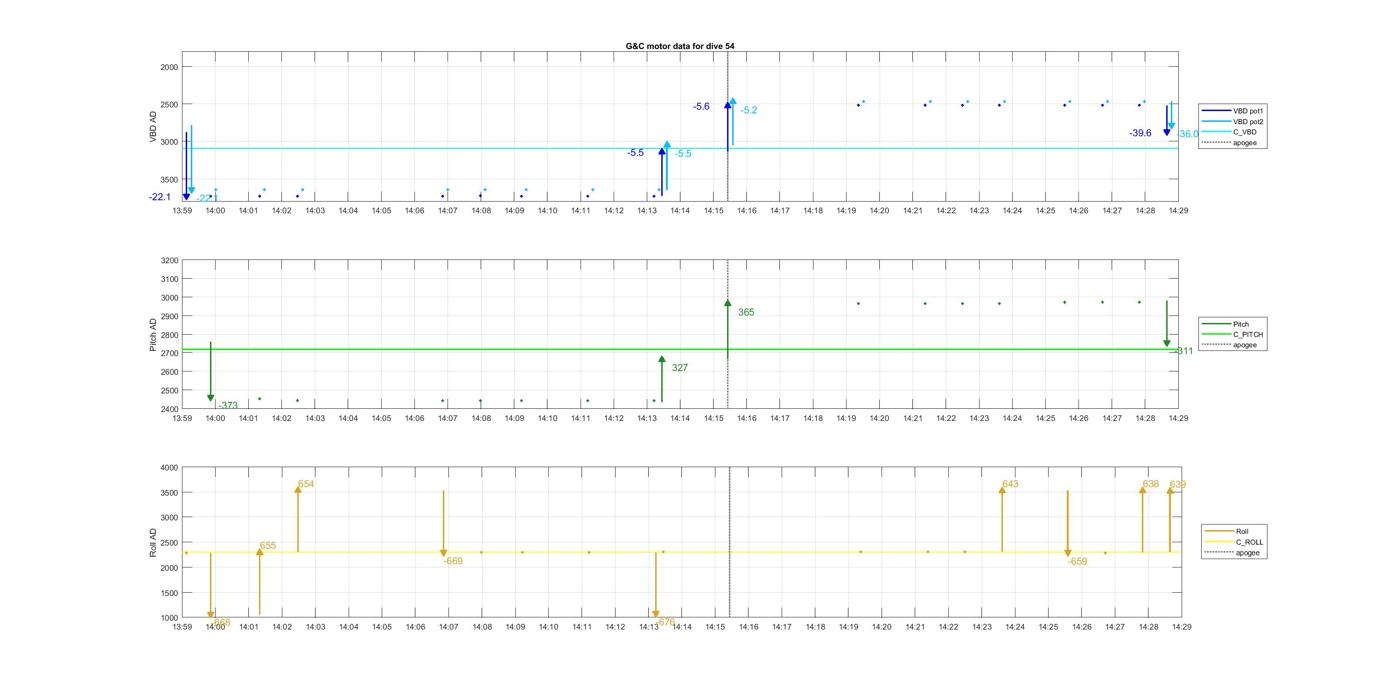Click the figure title "G&C motor data for dive 54"
This screenshot has height=693, width=1400.
click(x=680, y=46)
